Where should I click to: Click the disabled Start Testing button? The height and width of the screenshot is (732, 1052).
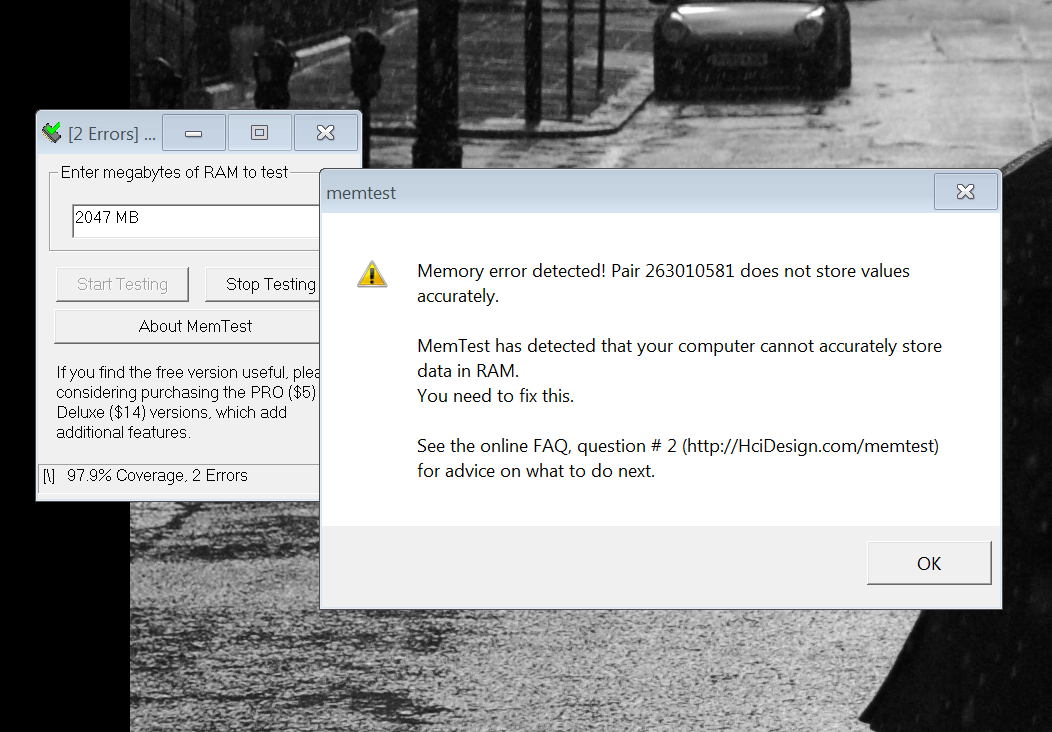tap(122, 284)
